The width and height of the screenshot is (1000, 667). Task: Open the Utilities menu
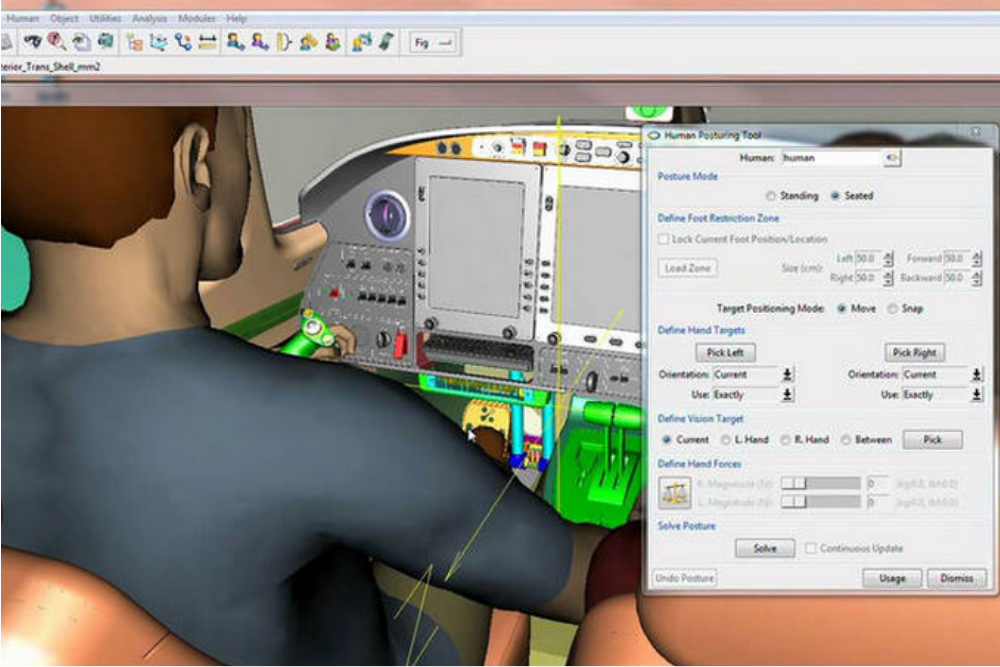point(105,18)
